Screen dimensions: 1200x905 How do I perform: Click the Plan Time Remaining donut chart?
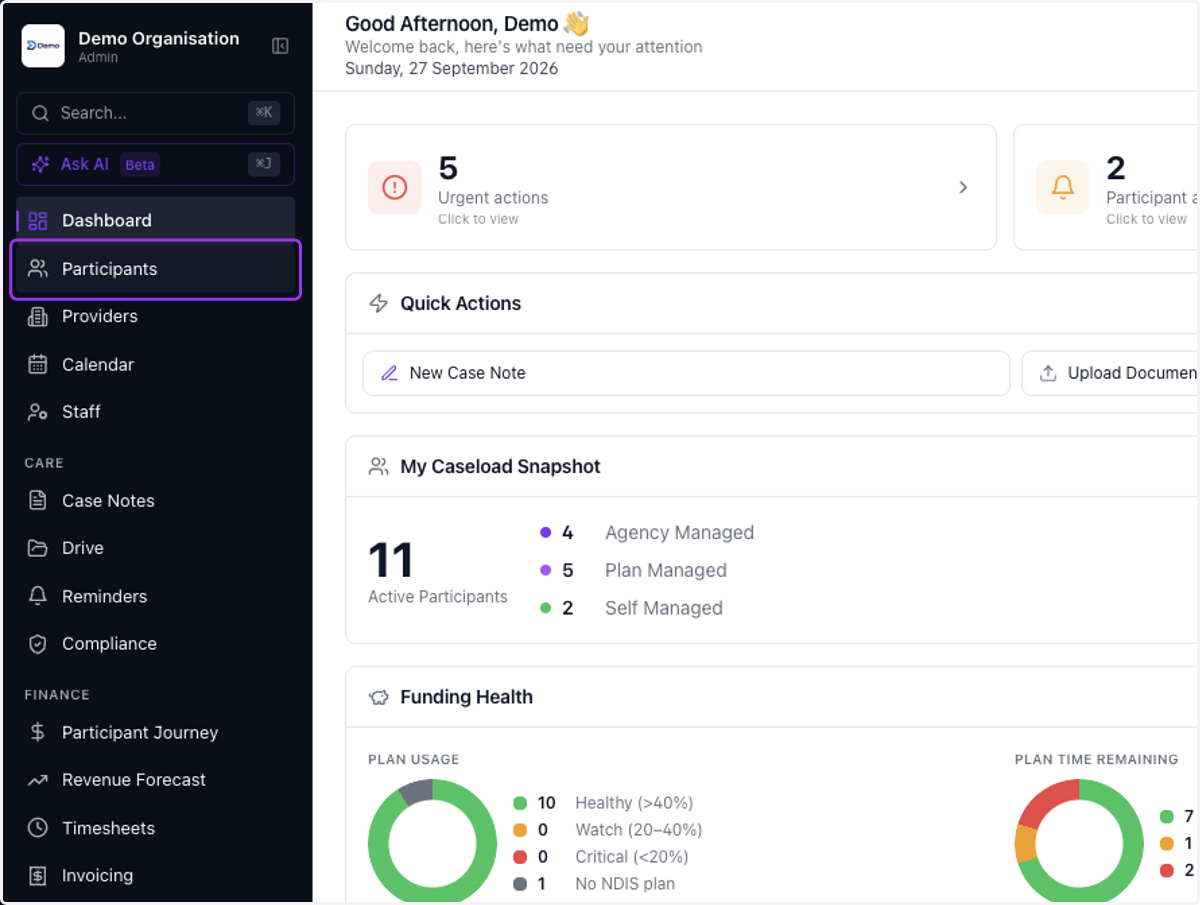(1080, 843)
